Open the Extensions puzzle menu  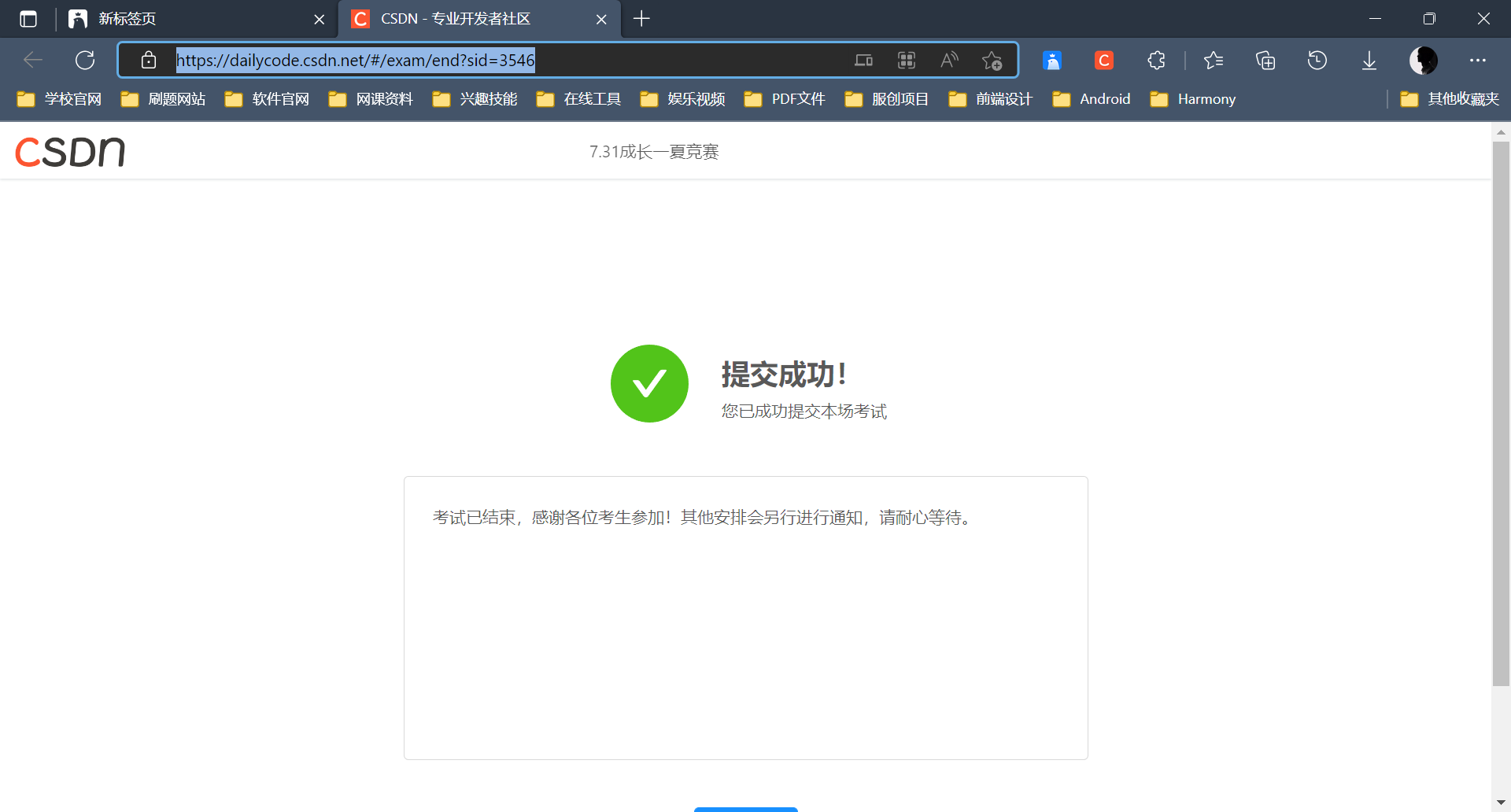pos(1156,60)
